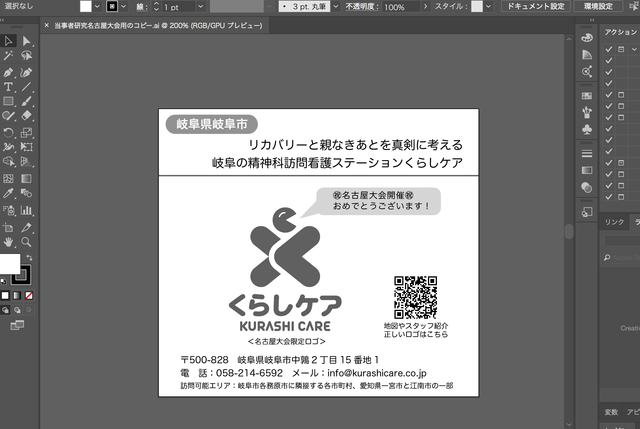
Task: Select the Eyedropper tool
Action: [x=8, y=193]
